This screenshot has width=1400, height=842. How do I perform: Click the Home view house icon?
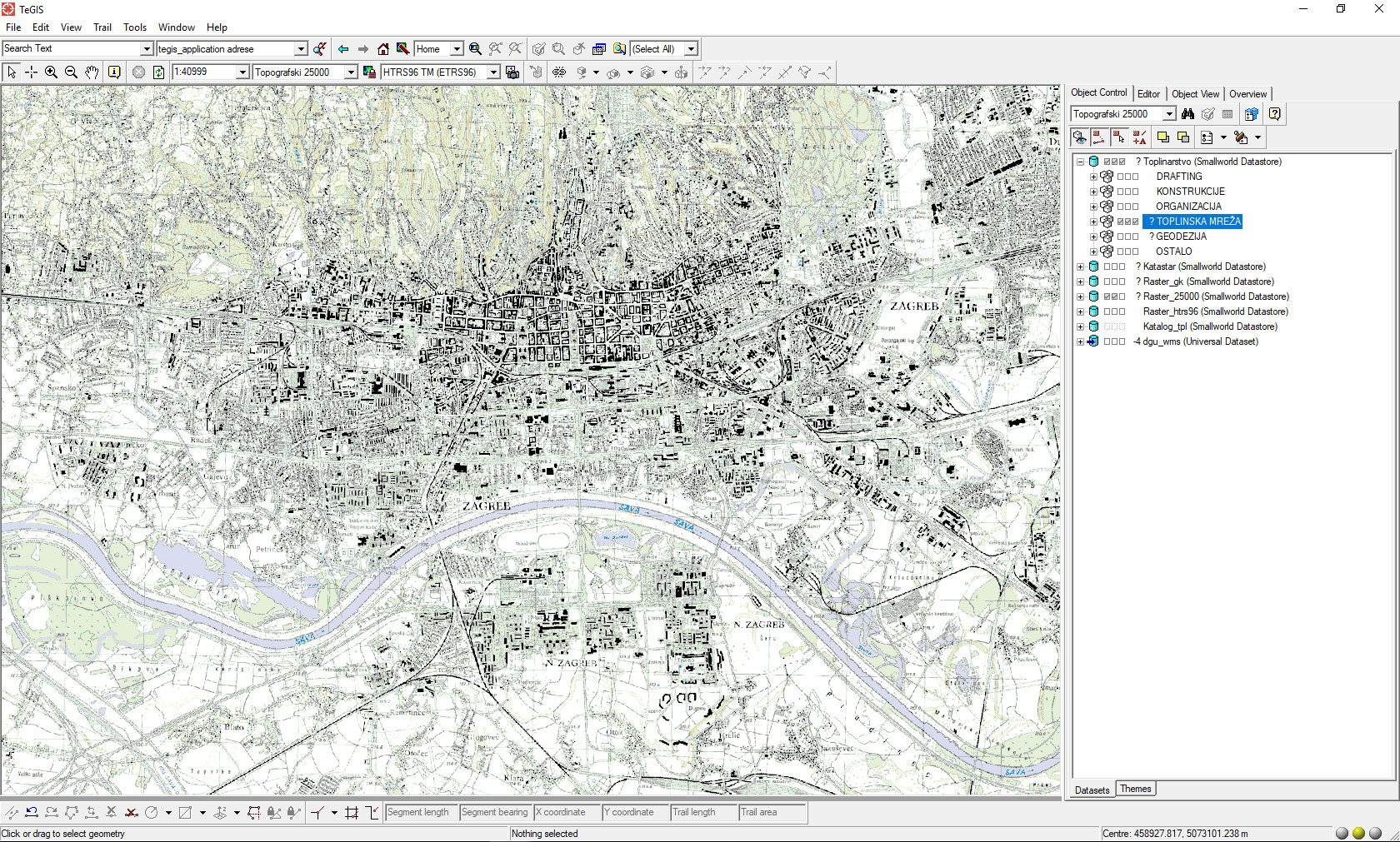382,49
